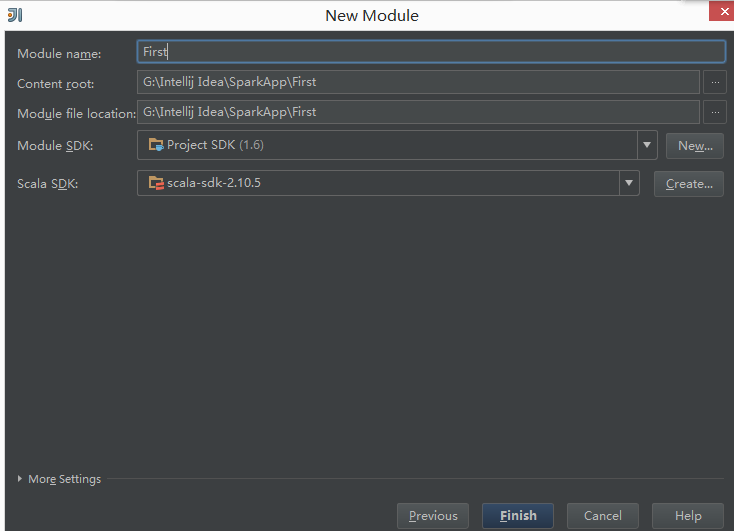Screen dimensions: 734x531
Task: Click the New Module title text
Action: (x=372, y=15)
